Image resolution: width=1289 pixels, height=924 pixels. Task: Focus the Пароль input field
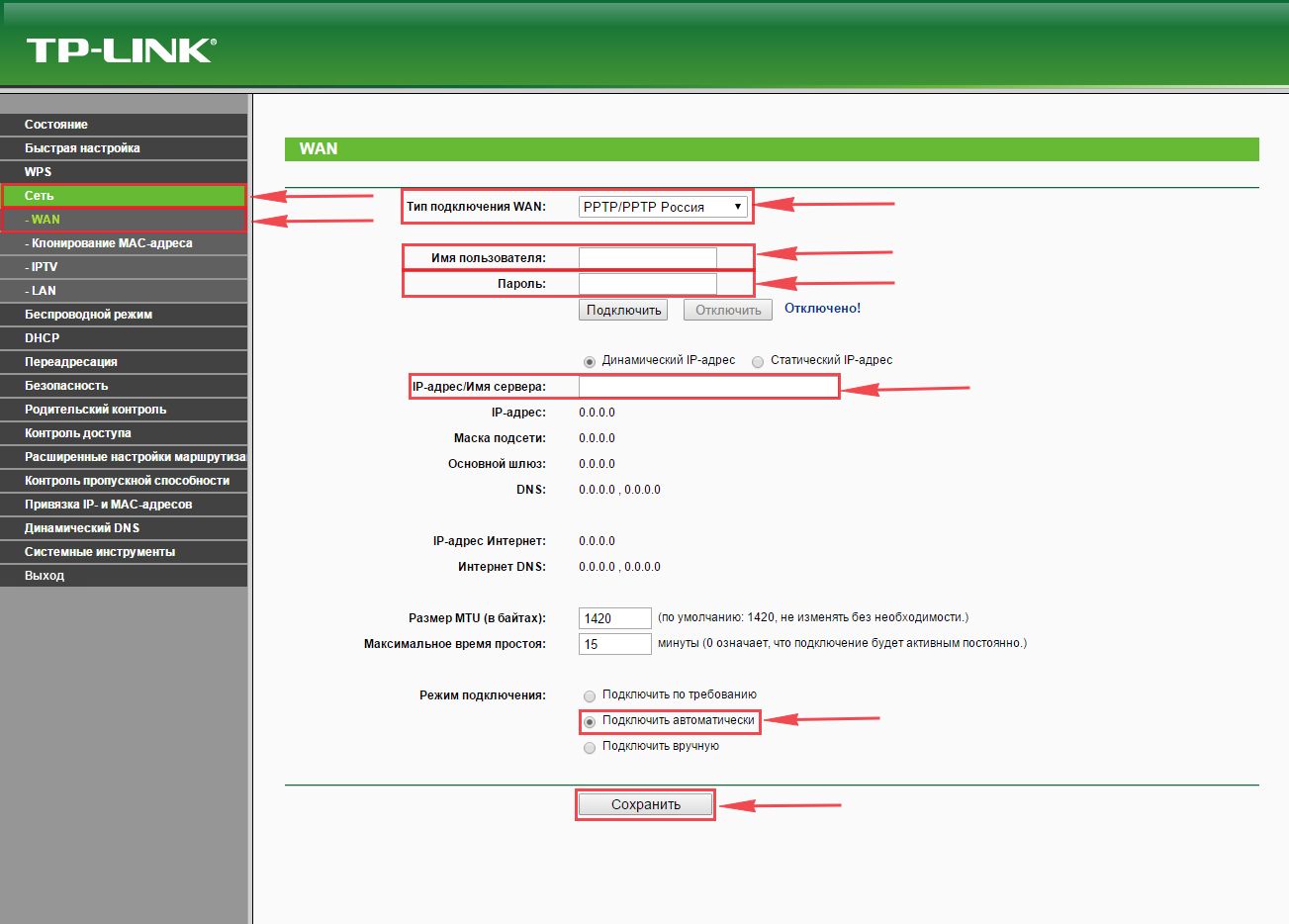[647, 284]
